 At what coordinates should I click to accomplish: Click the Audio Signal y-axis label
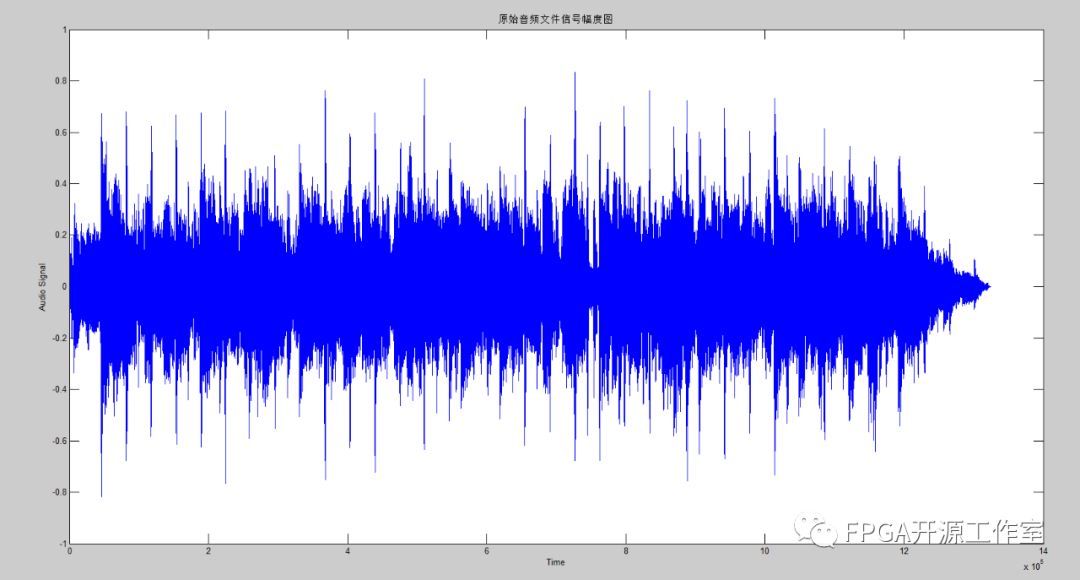[x=43, y=287]
